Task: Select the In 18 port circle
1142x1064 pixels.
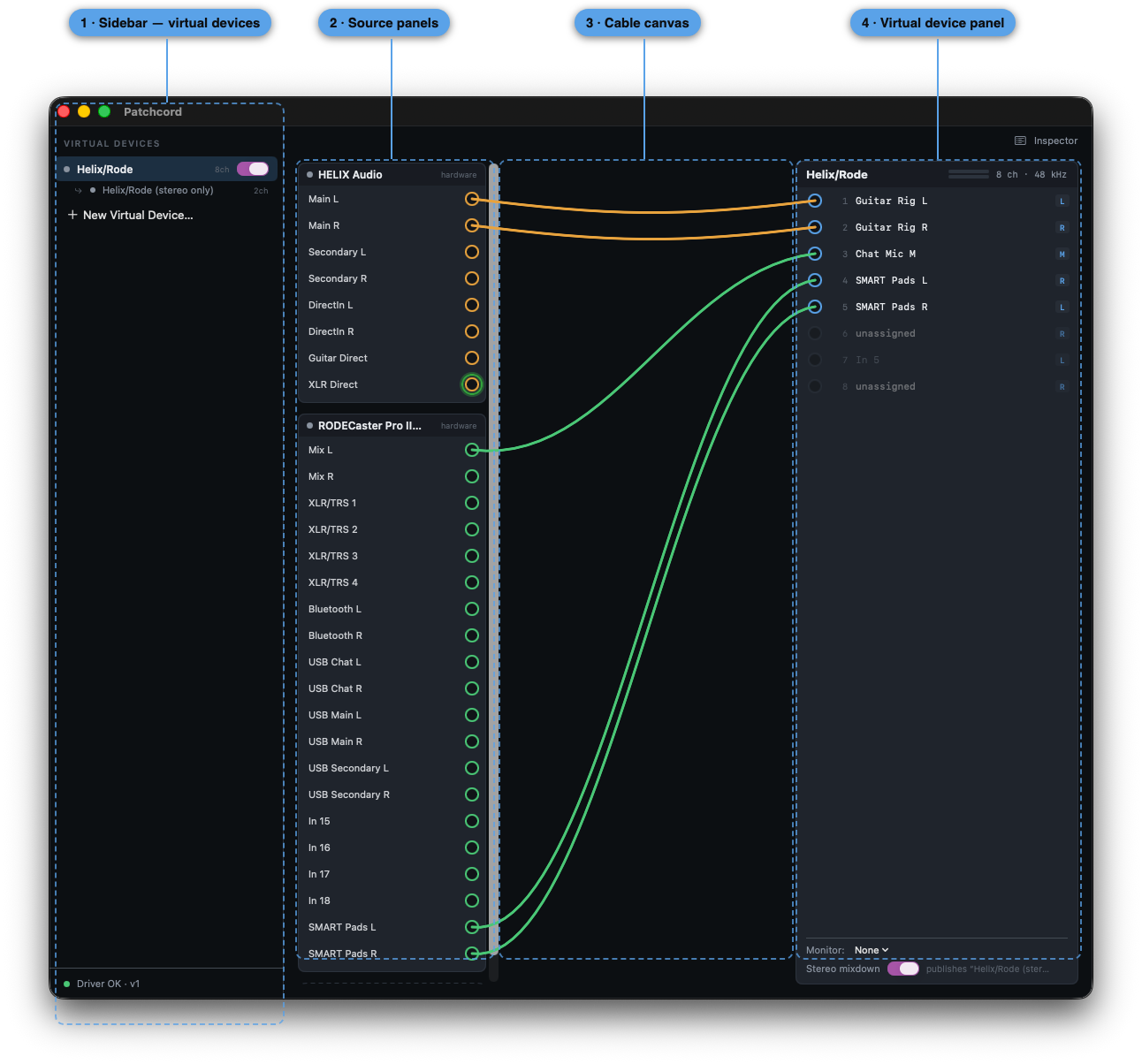Action: 472,901
